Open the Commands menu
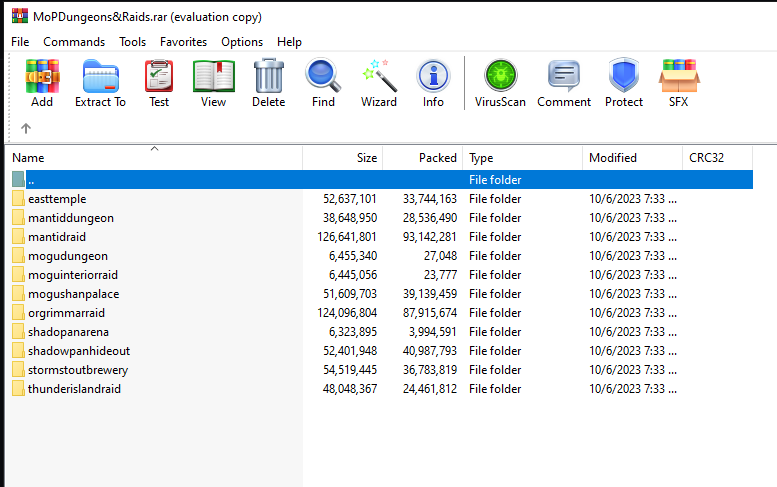The height and width of the screenshot is (487, 777). [x=74, y=42]
